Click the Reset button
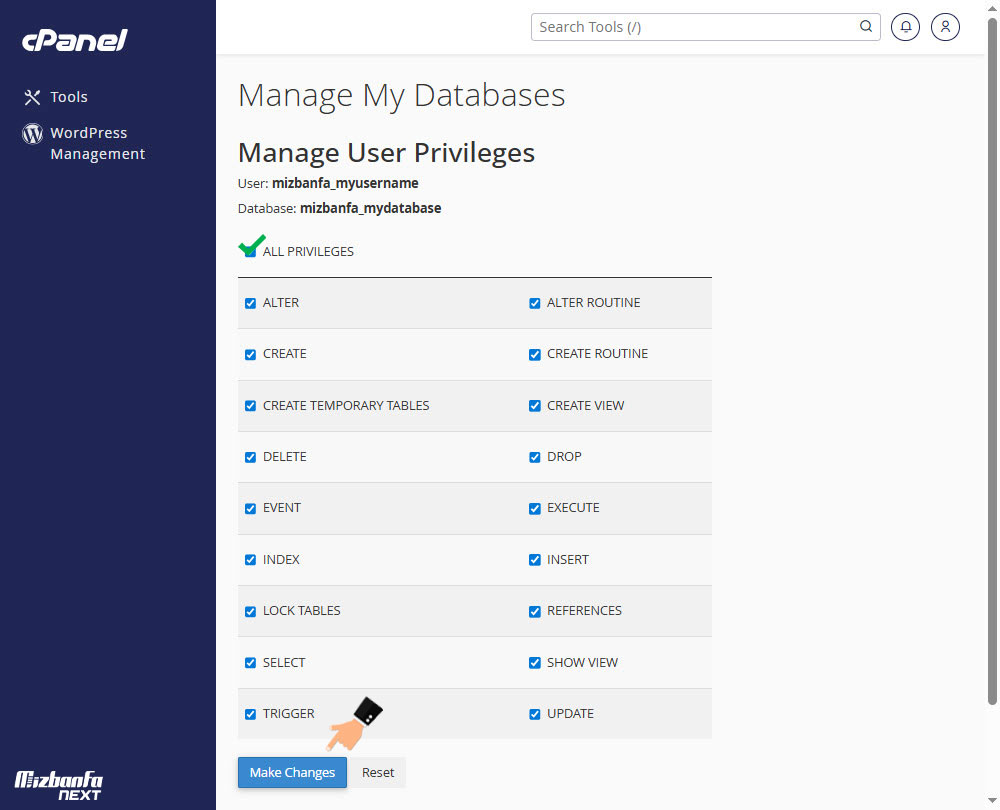The width and height of the screenshot is (1000, 810). [378, 772]
